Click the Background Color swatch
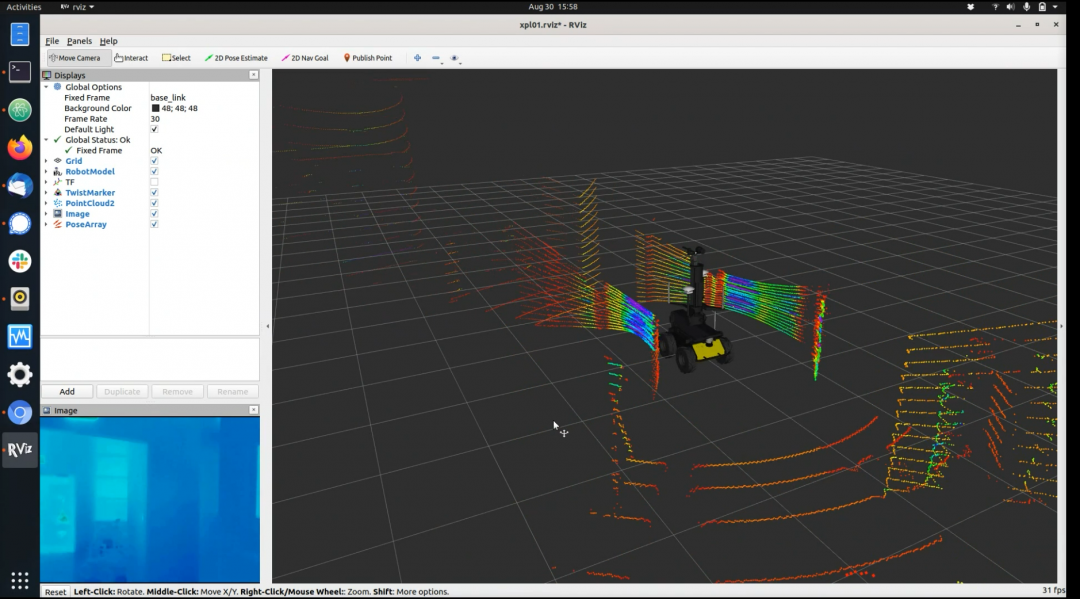The image size is (1080, 599). point(156,108)
